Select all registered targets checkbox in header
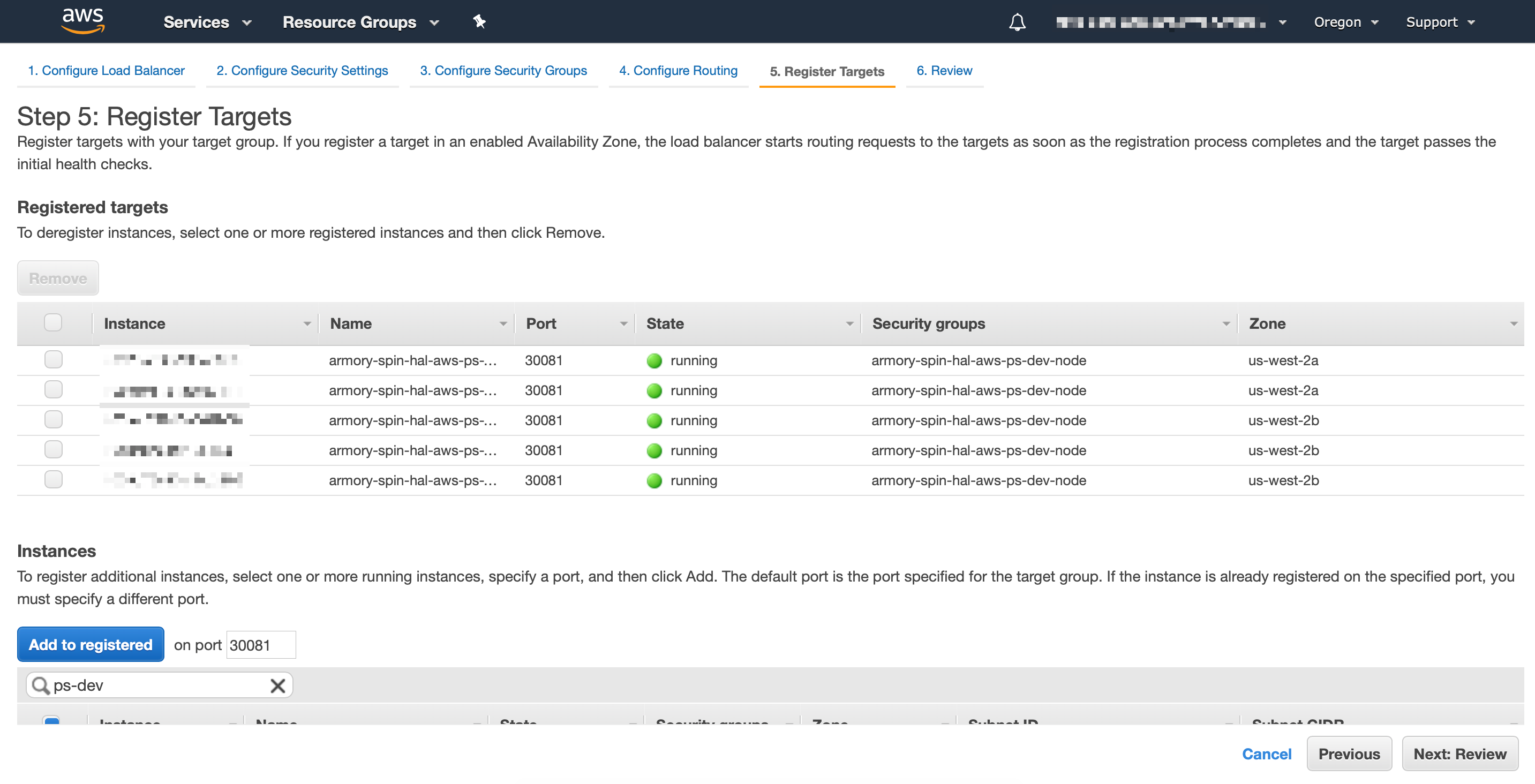The width and height of the screenshot is (1535, 784). [x=53, y=323]
